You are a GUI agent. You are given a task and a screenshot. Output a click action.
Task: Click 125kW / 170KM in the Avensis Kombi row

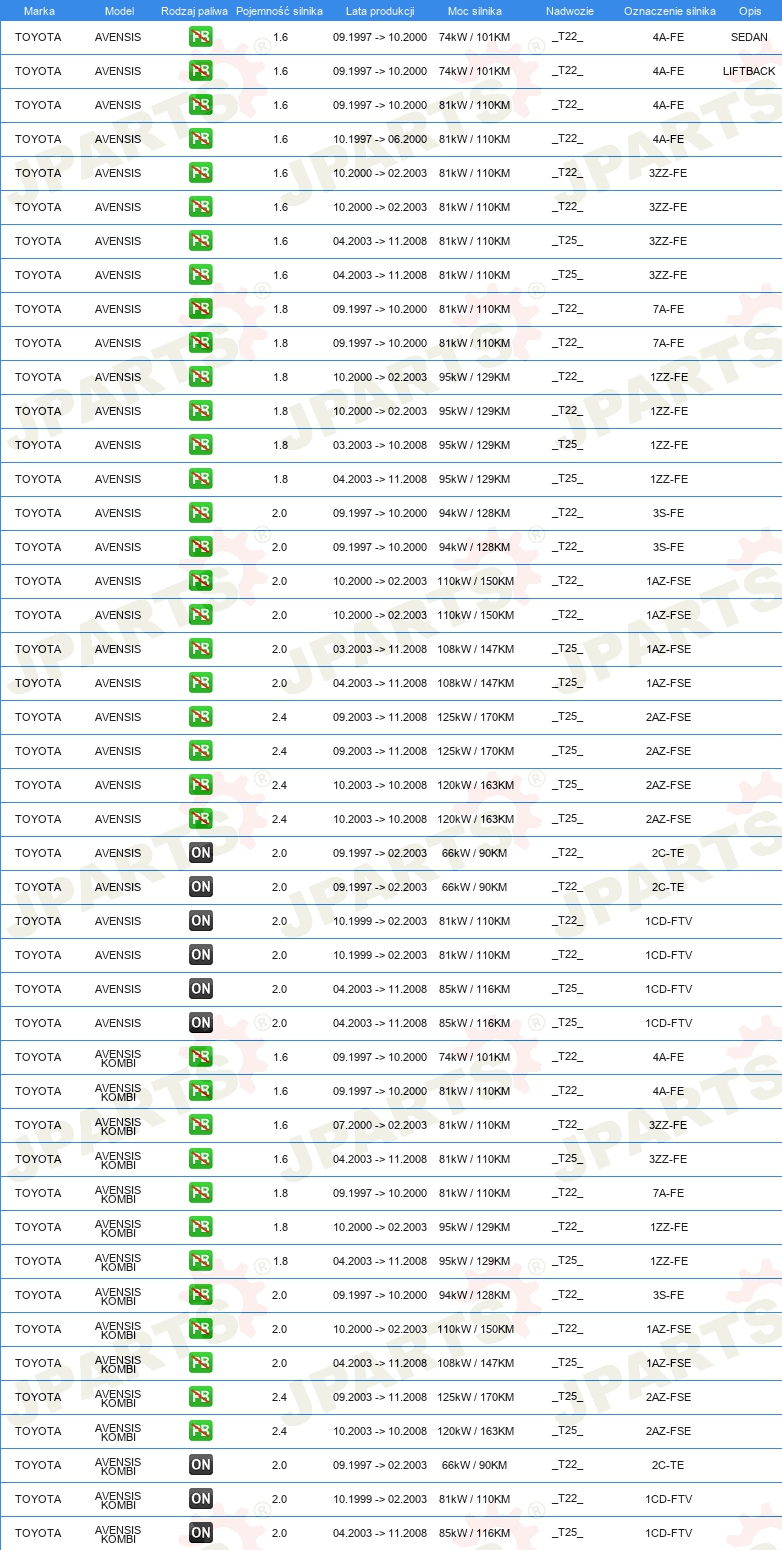click(475, 1397)
